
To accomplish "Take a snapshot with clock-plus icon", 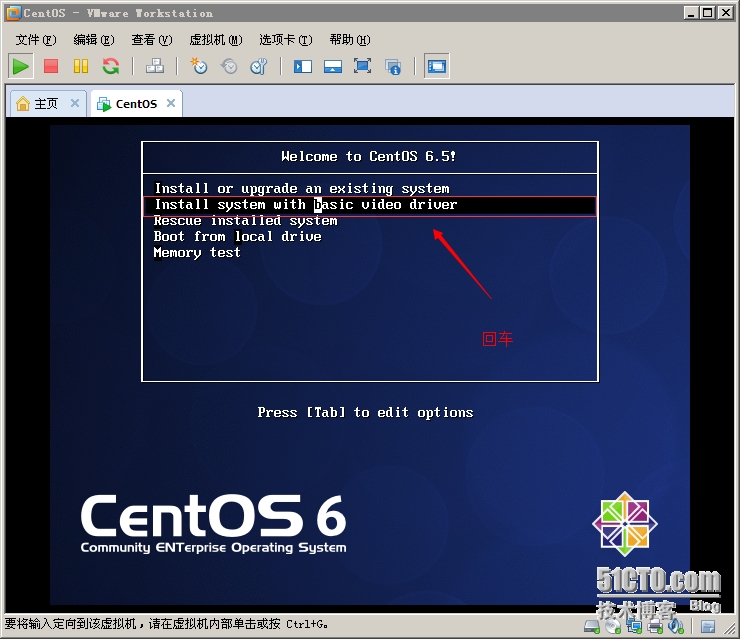I will tap(199, 67).
